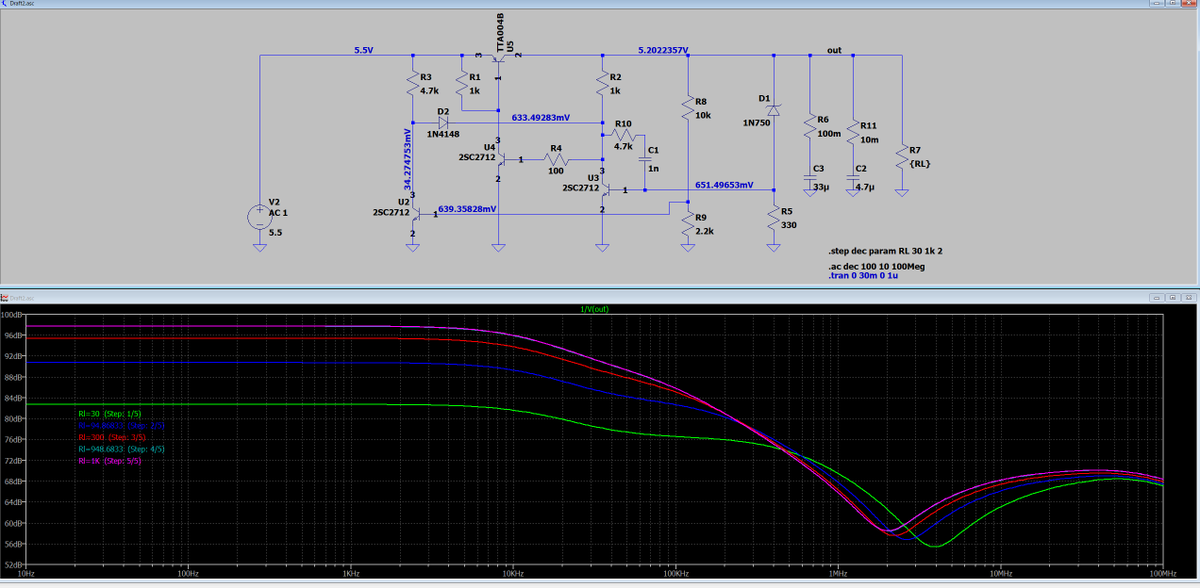Click the 1MHz frequency axis label
The width and height of the screenshot is (1200, 588).
(x=838, y=574)
